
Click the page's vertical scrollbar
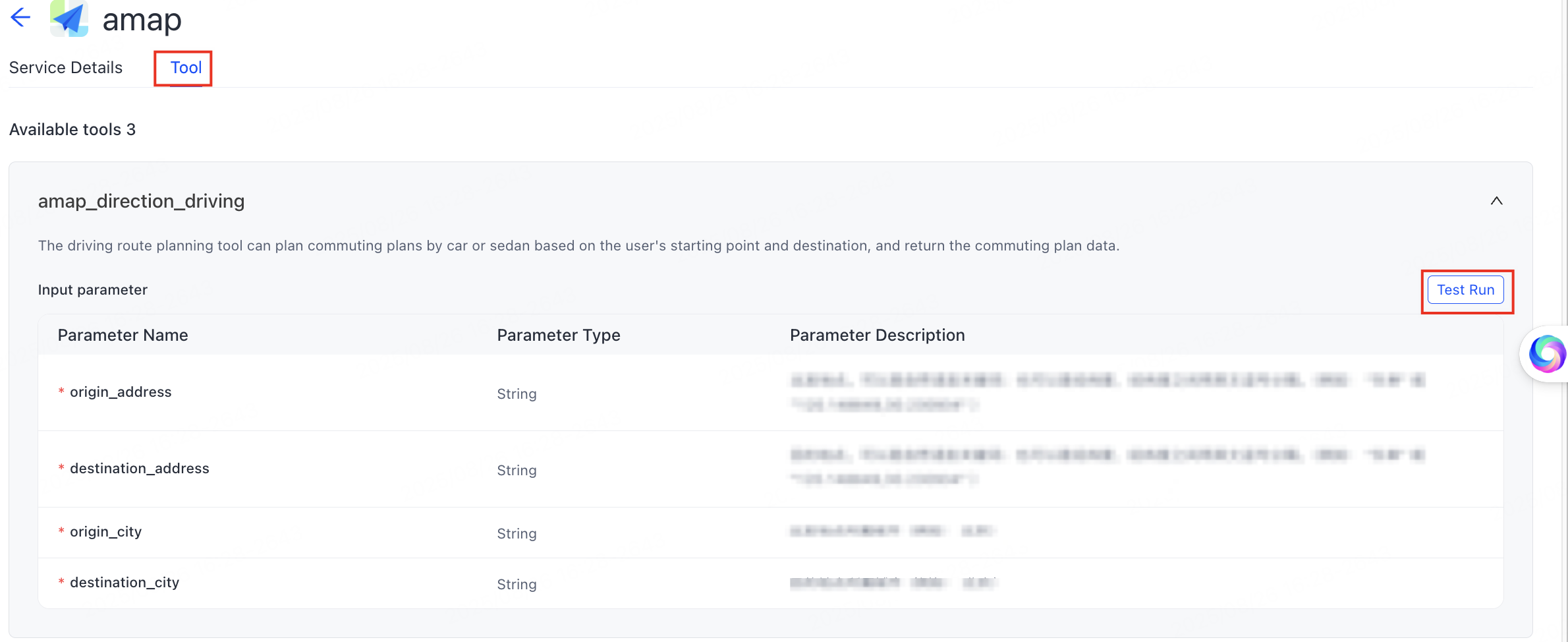point(1564,321)
